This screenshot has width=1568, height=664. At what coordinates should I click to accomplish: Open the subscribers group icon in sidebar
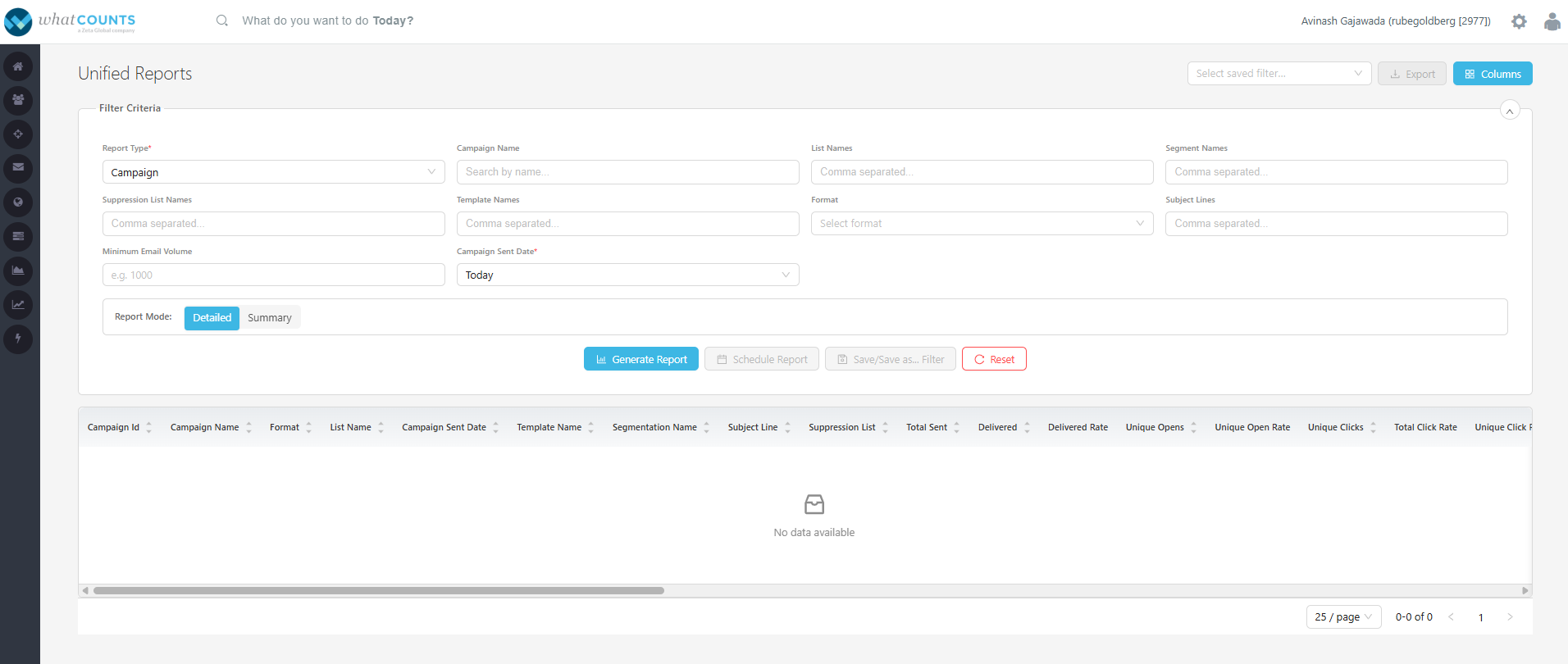18,101
